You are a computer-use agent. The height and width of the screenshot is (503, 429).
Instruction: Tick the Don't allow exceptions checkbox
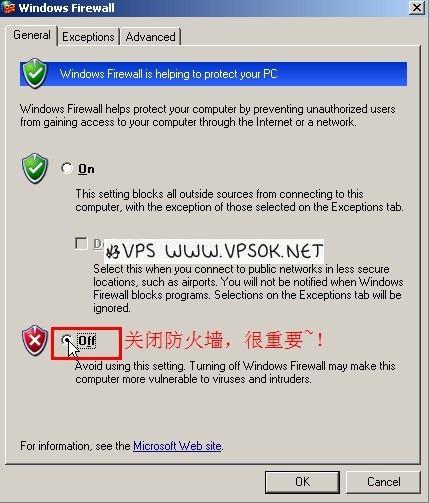click(81, 243)
